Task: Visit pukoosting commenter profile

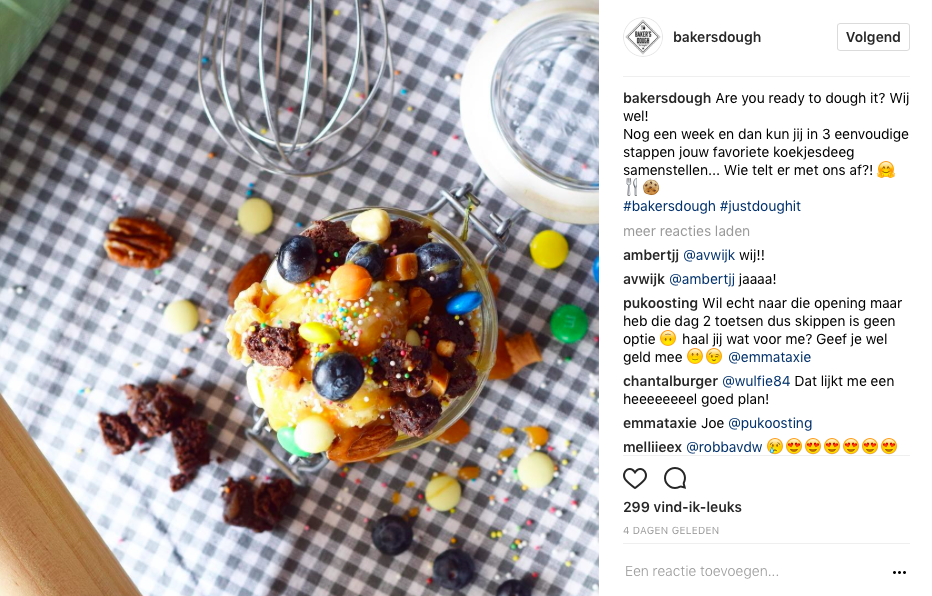Action: click(x=660, y=304)
